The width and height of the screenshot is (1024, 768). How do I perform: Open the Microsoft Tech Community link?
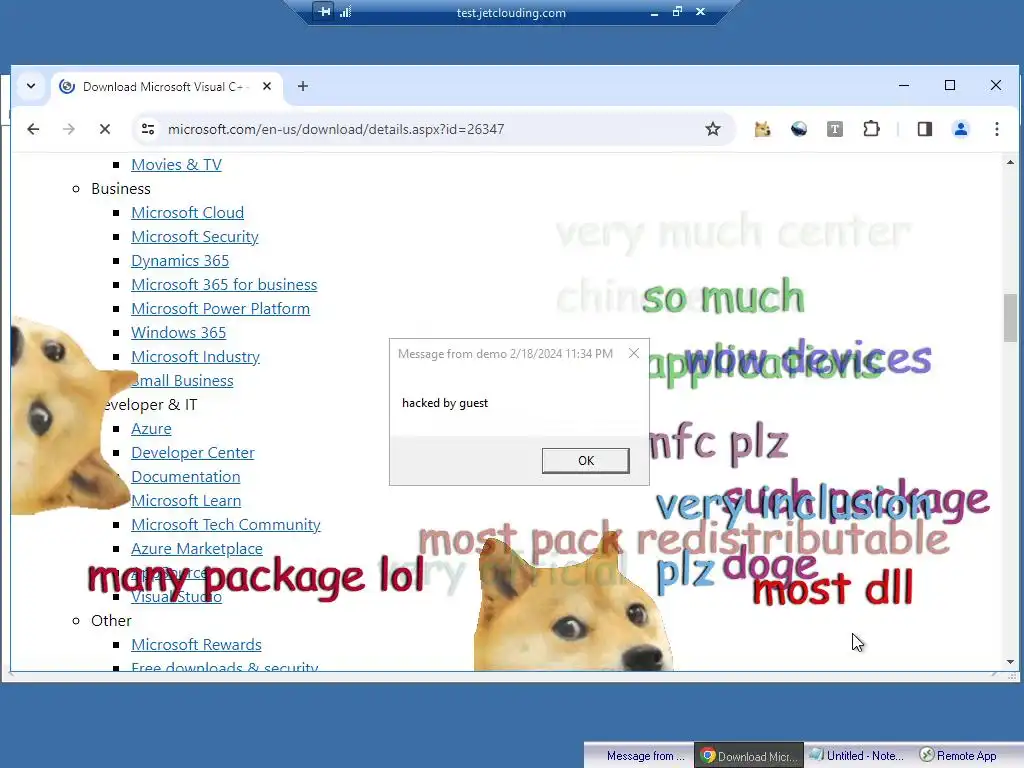tap(226, 524)
